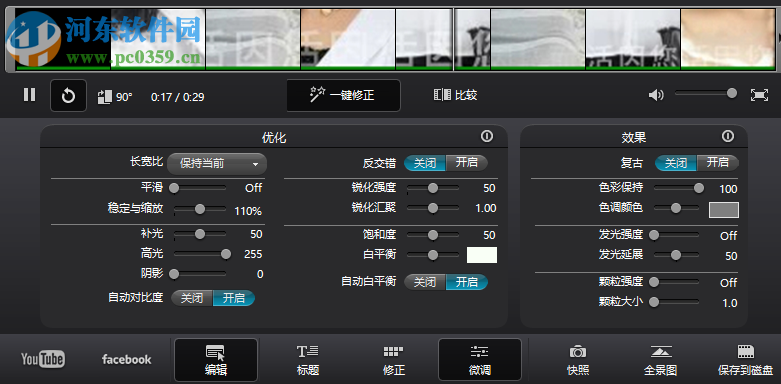
Task: Click the 110% stabilize value
Action: click(248, 211)
